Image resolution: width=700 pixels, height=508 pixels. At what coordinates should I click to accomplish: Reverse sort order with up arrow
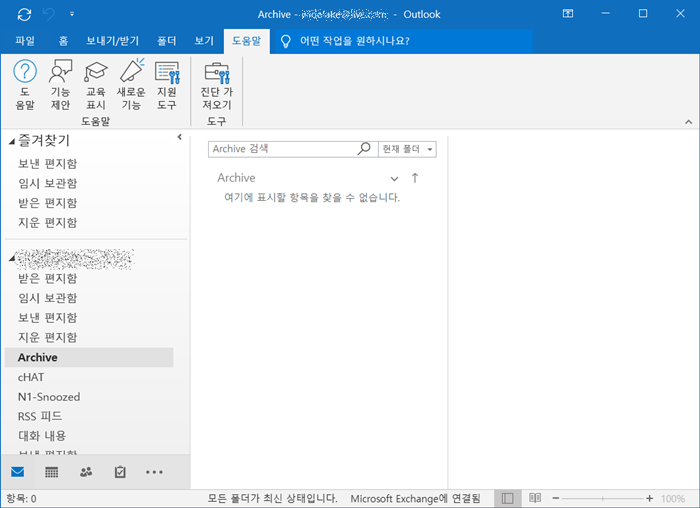click(415, 178)
